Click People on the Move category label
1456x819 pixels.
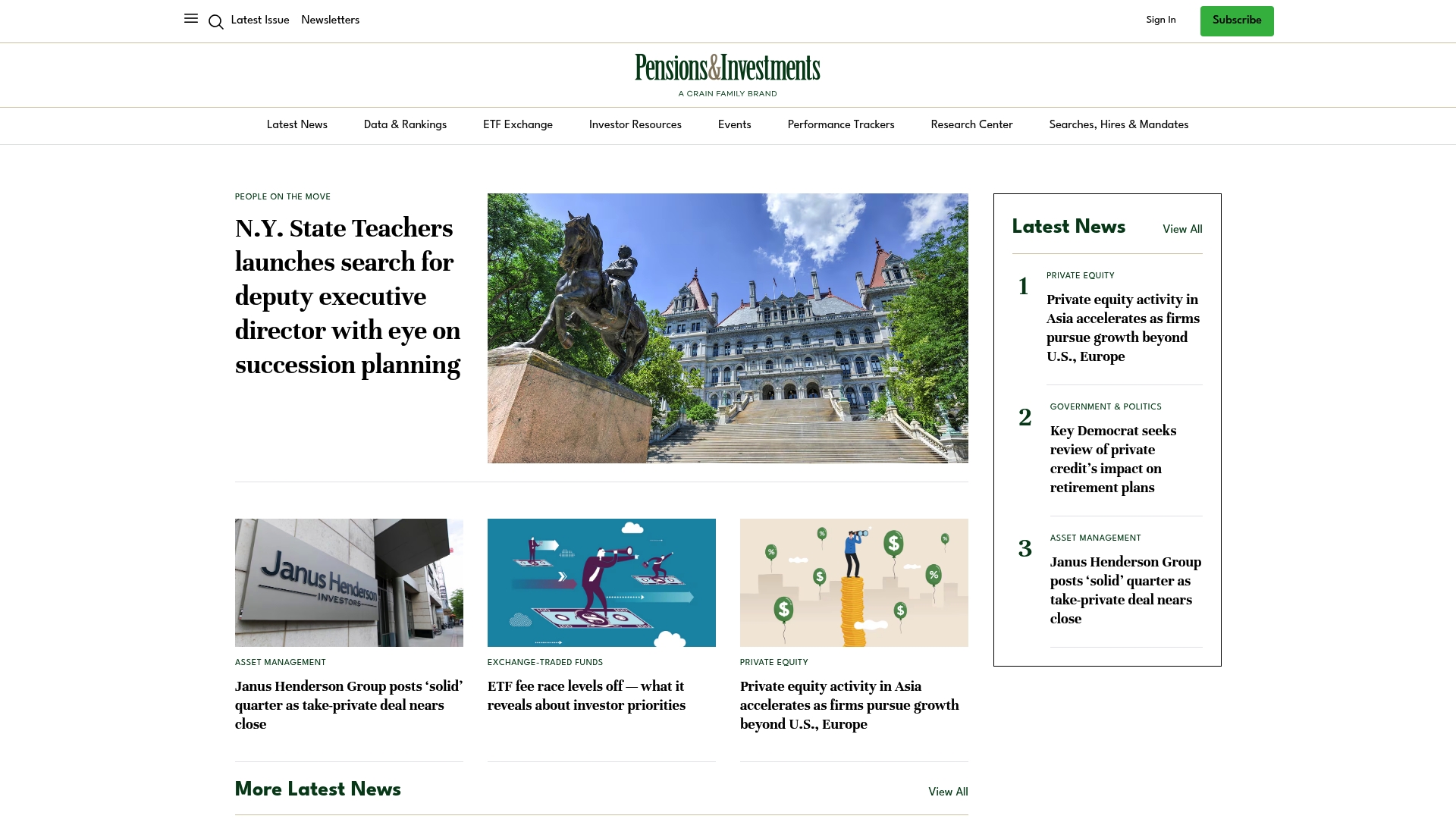click(x=283, y=197)
